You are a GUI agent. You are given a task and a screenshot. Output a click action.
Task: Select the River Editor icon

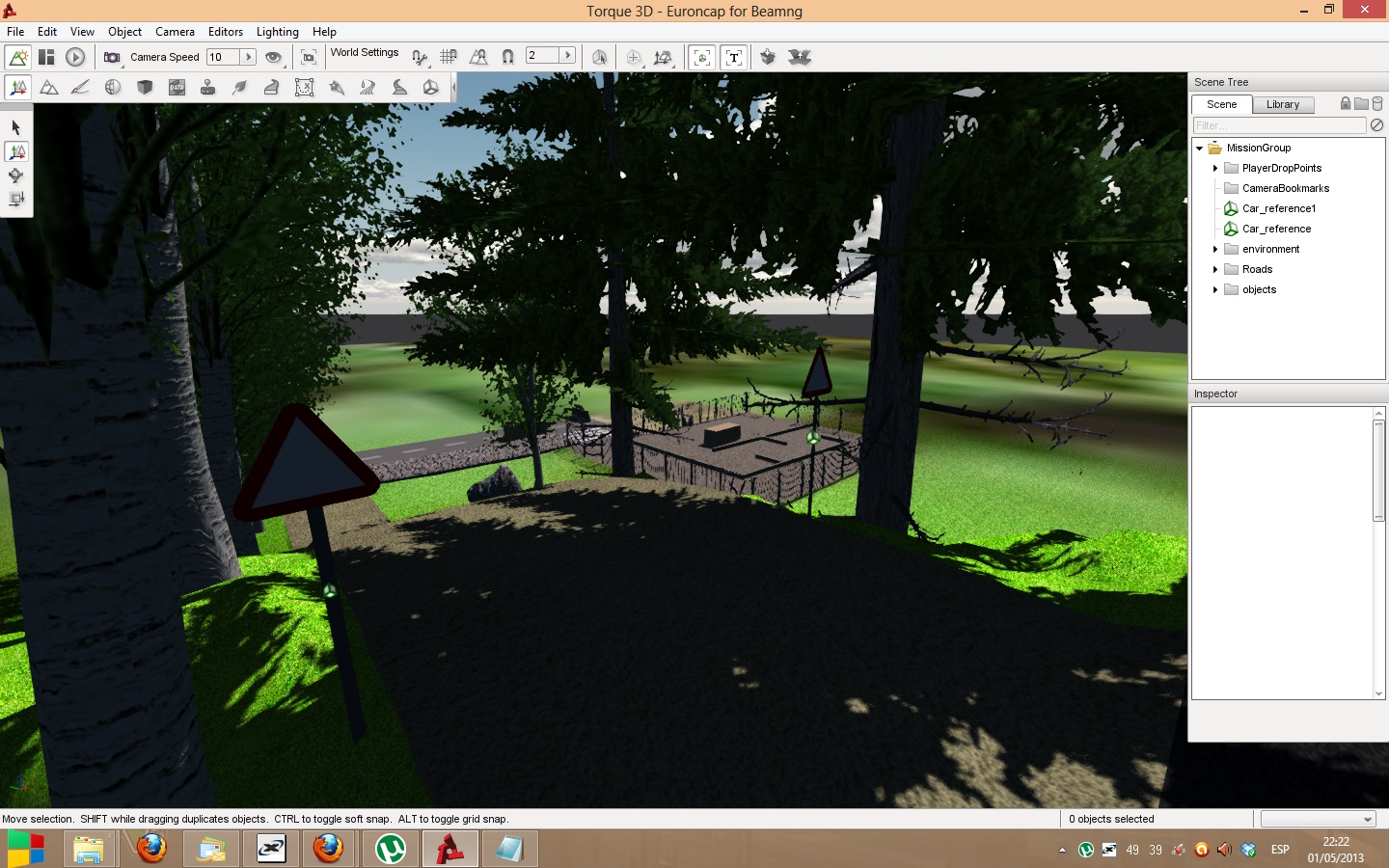[368, 88]
